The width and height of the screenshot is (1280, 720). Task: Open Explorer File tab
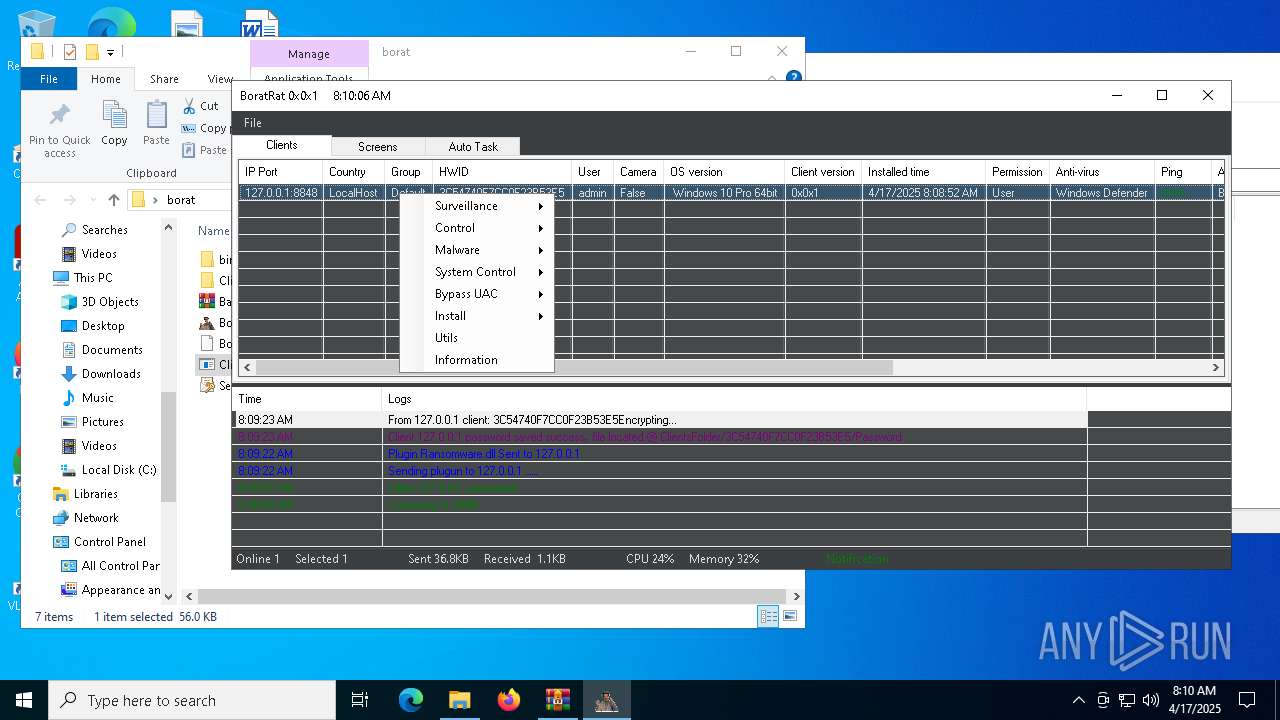[x=48, y=79]
